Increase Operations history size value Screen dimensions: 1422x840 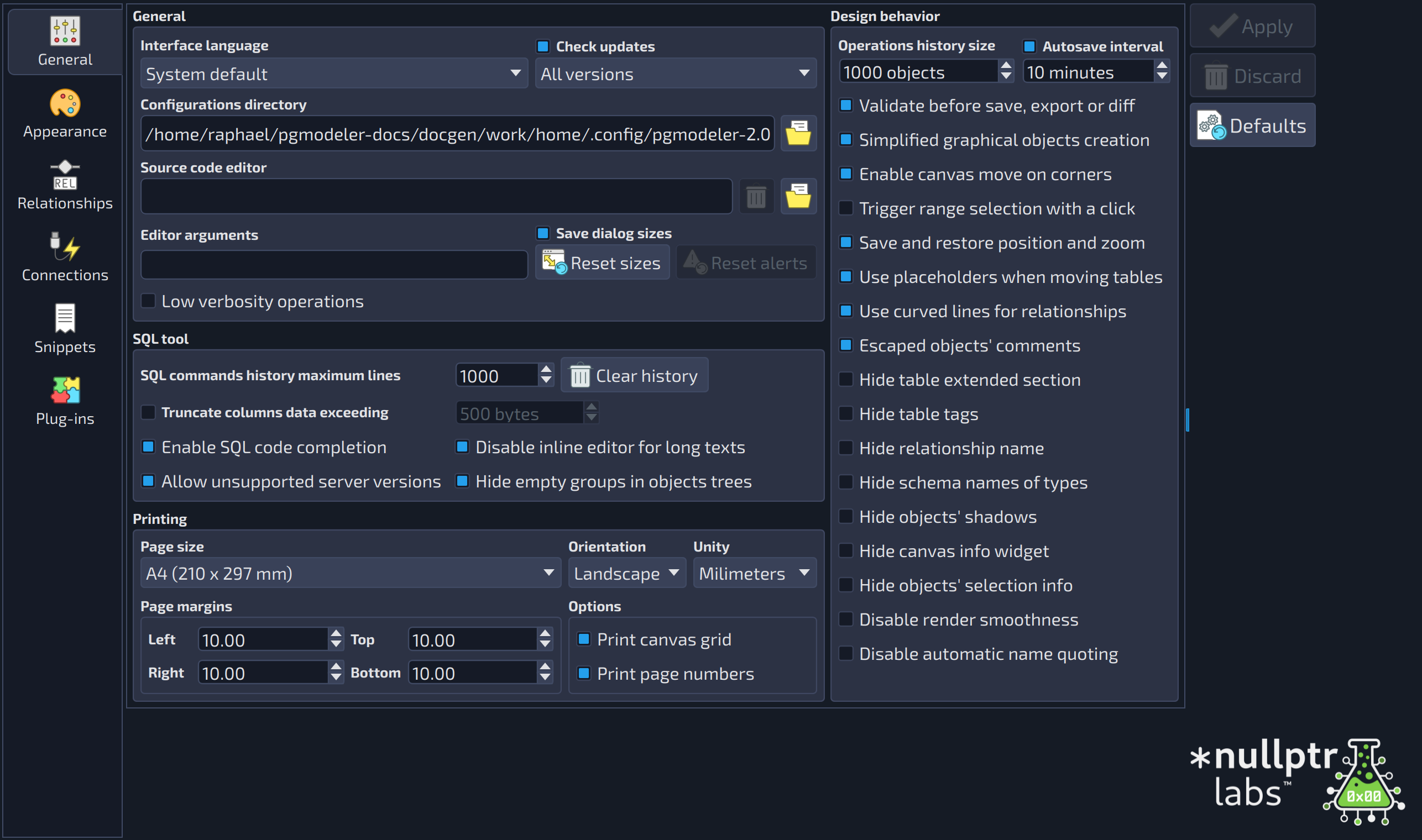(1006, 66)
